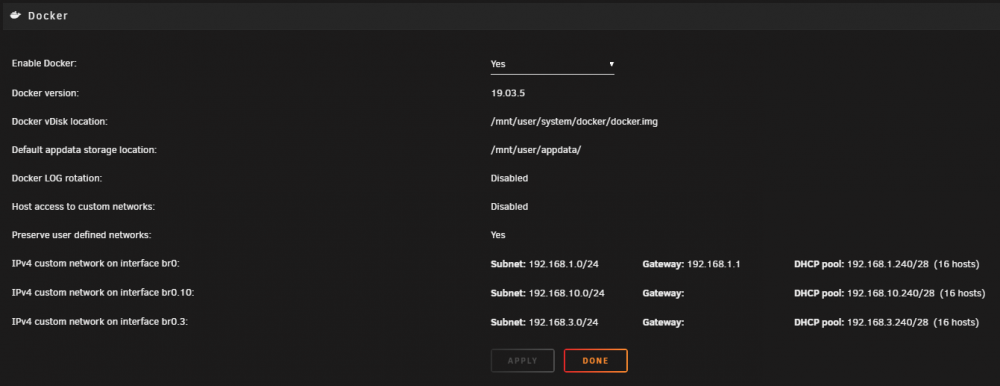Viewport: 1000px width, 386px height.
Task: Click the 'Docker vDisk location:' label
Action: point(59,121)
